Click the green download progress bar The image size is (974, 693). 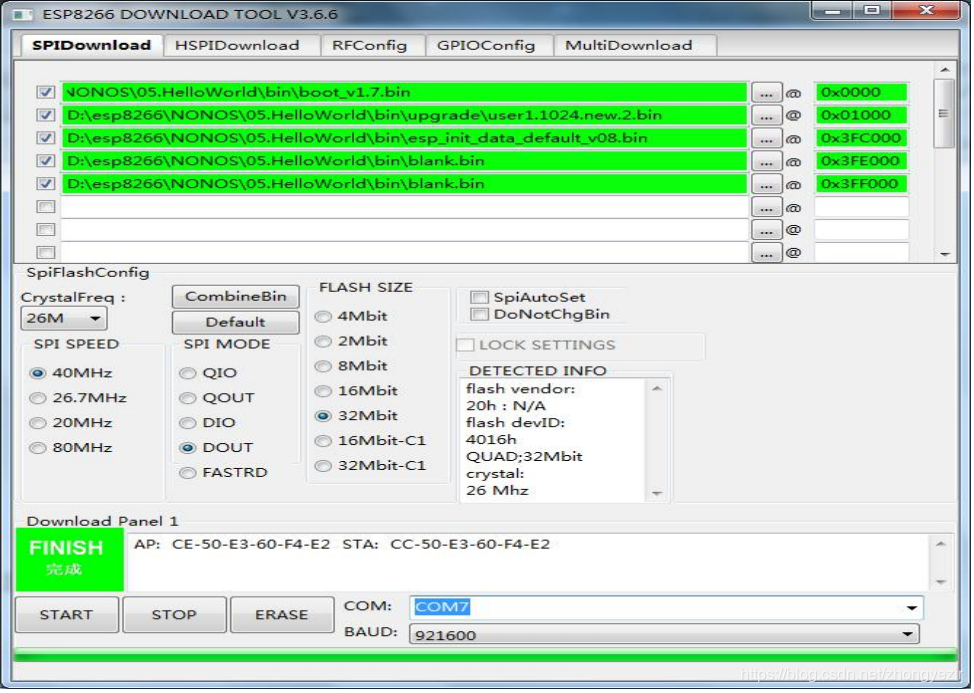(485, 655)
